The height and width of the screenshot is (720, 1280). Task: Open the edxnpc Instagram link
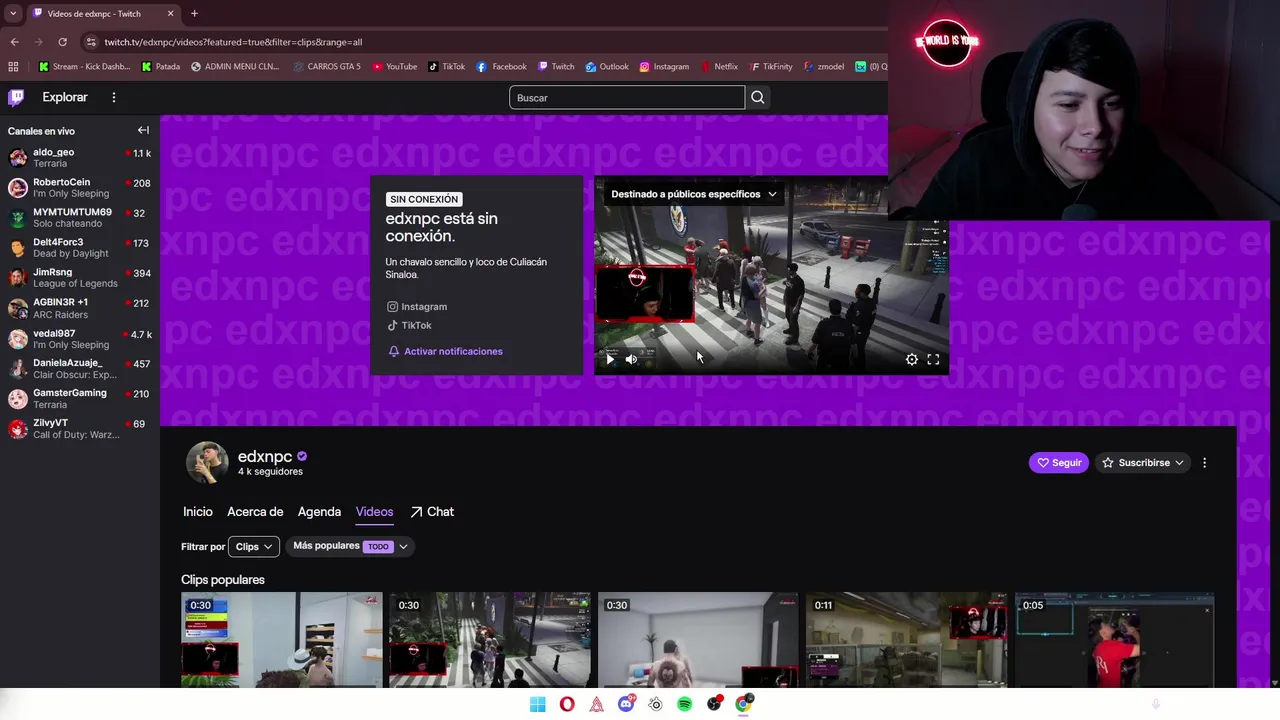417,306
